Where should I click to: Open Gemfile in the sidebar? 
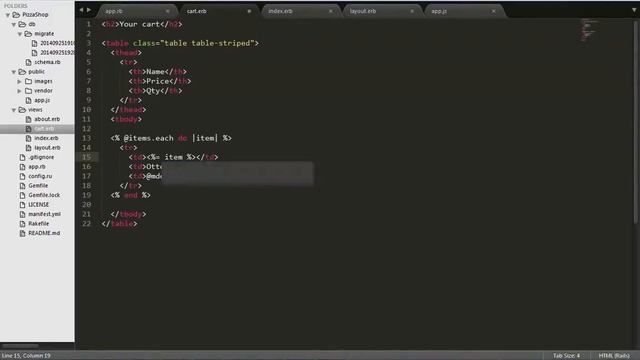coord(38,186)
